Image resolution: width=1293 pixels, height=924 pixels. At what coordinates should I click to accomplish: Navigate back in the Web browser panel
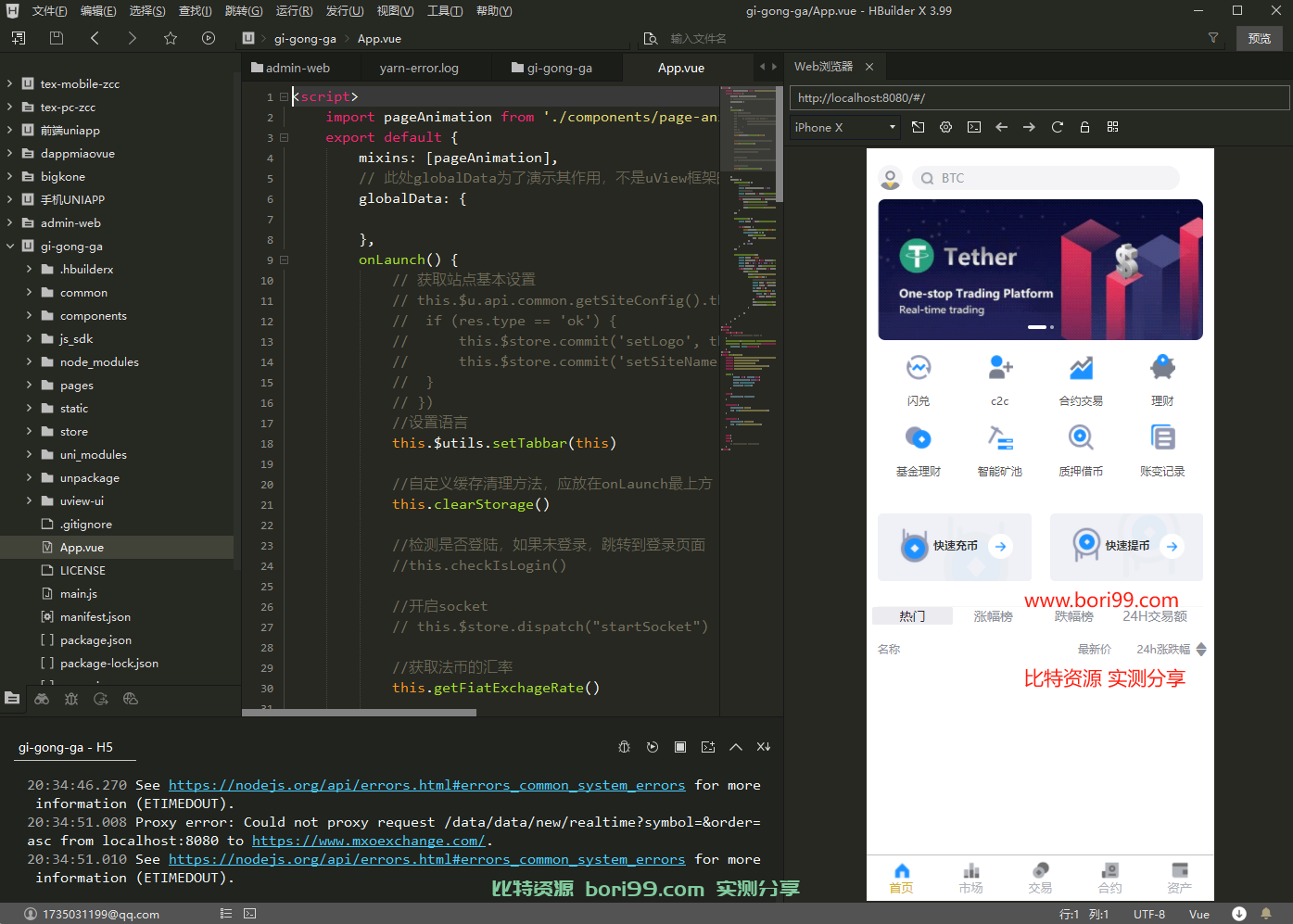coord(1002,127)
